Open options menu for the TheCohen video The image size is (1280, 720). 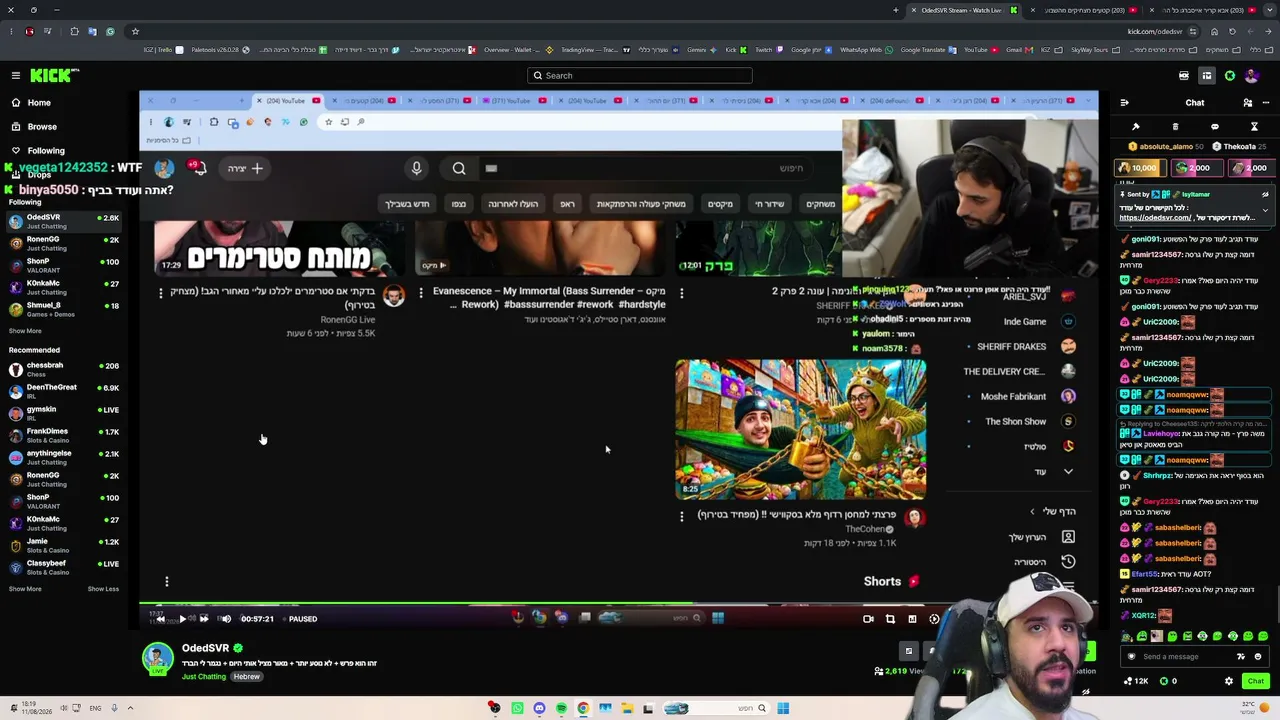[682, 516]
